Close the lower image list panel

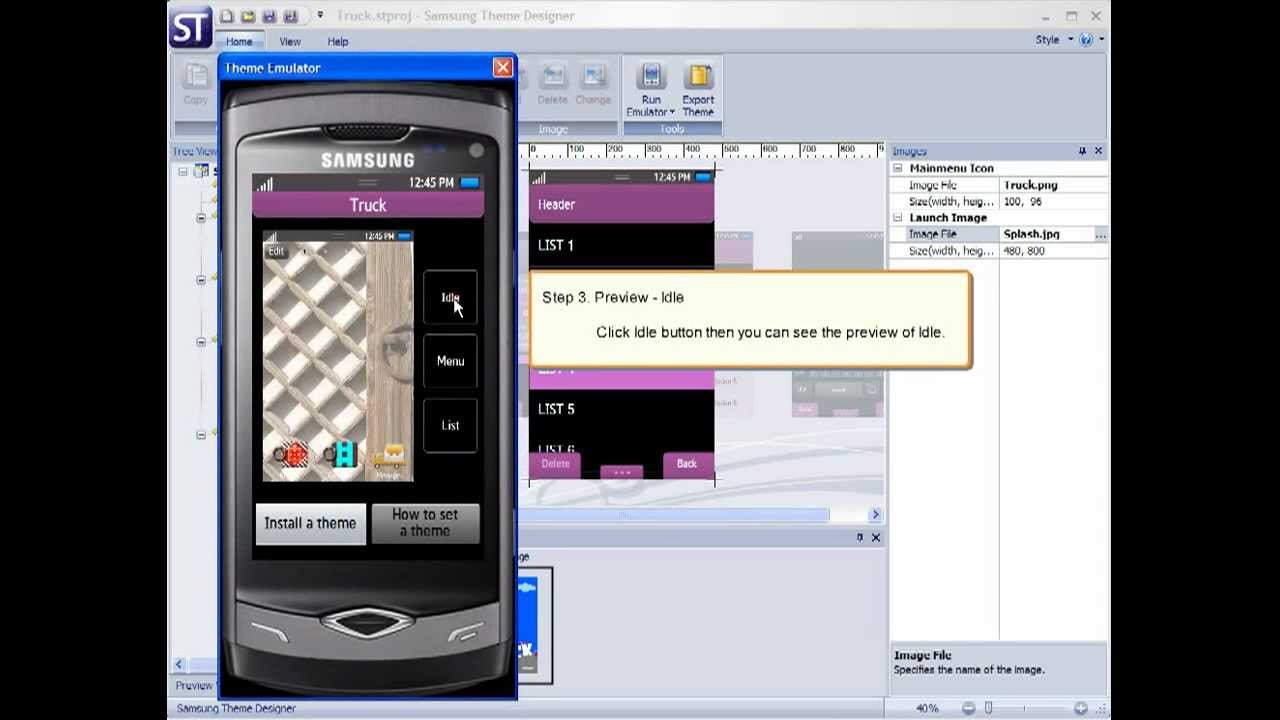coord(875,538)
